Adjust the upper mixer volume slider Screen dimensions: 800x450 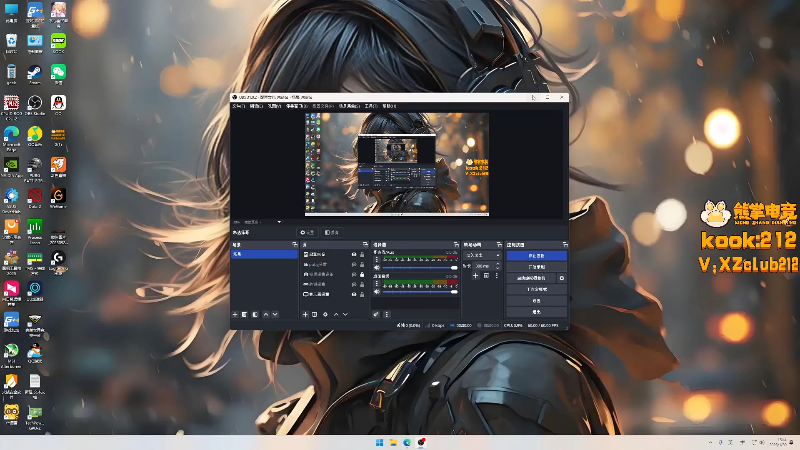419,267
